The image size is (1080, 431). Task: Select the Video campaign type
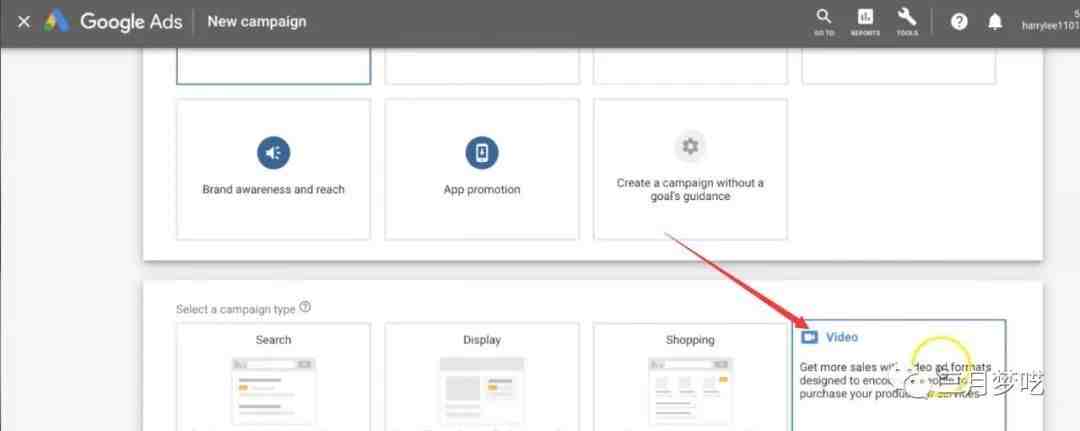841,338
